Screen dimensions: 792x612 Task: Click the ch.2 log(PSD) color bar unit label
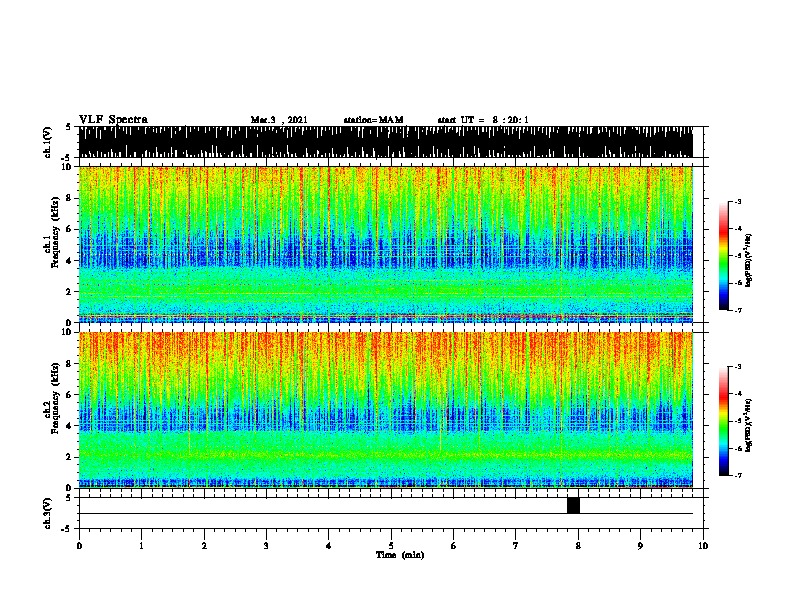749,425
